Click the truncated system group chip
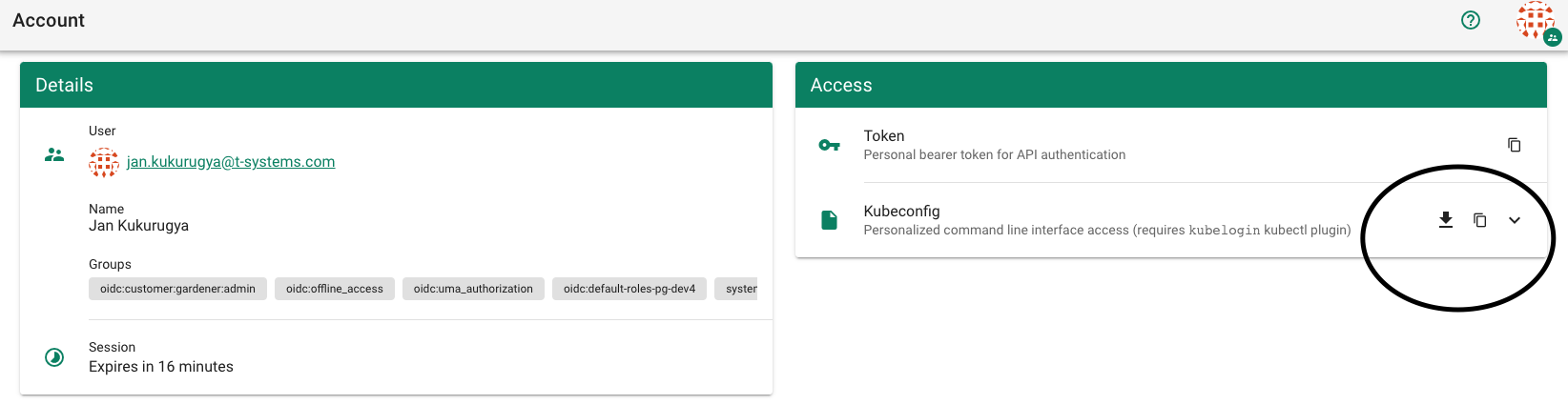The width and height of the screenshot is (1568, 405). 740,289
